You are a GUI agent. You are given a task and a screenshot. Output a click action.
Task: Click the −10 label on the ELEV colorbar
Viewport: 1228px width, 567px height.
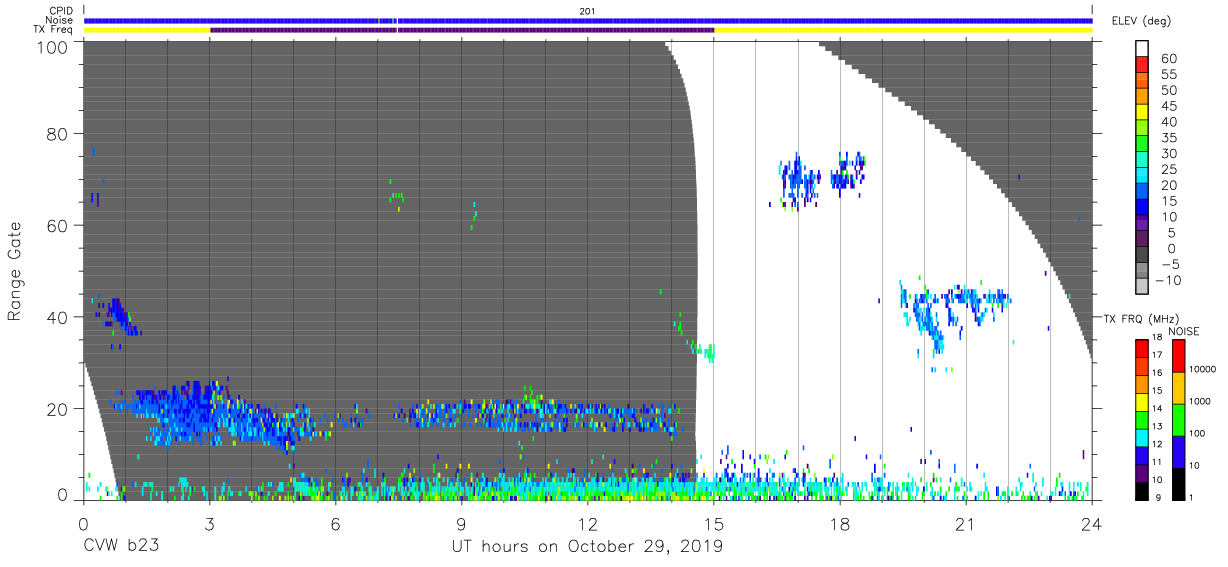pos(1168,280)
